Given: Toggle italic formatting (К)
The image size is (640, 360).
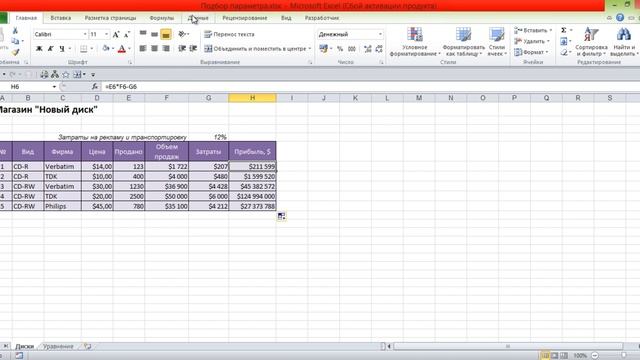Looking at the screenshot, I should [51, 49].
